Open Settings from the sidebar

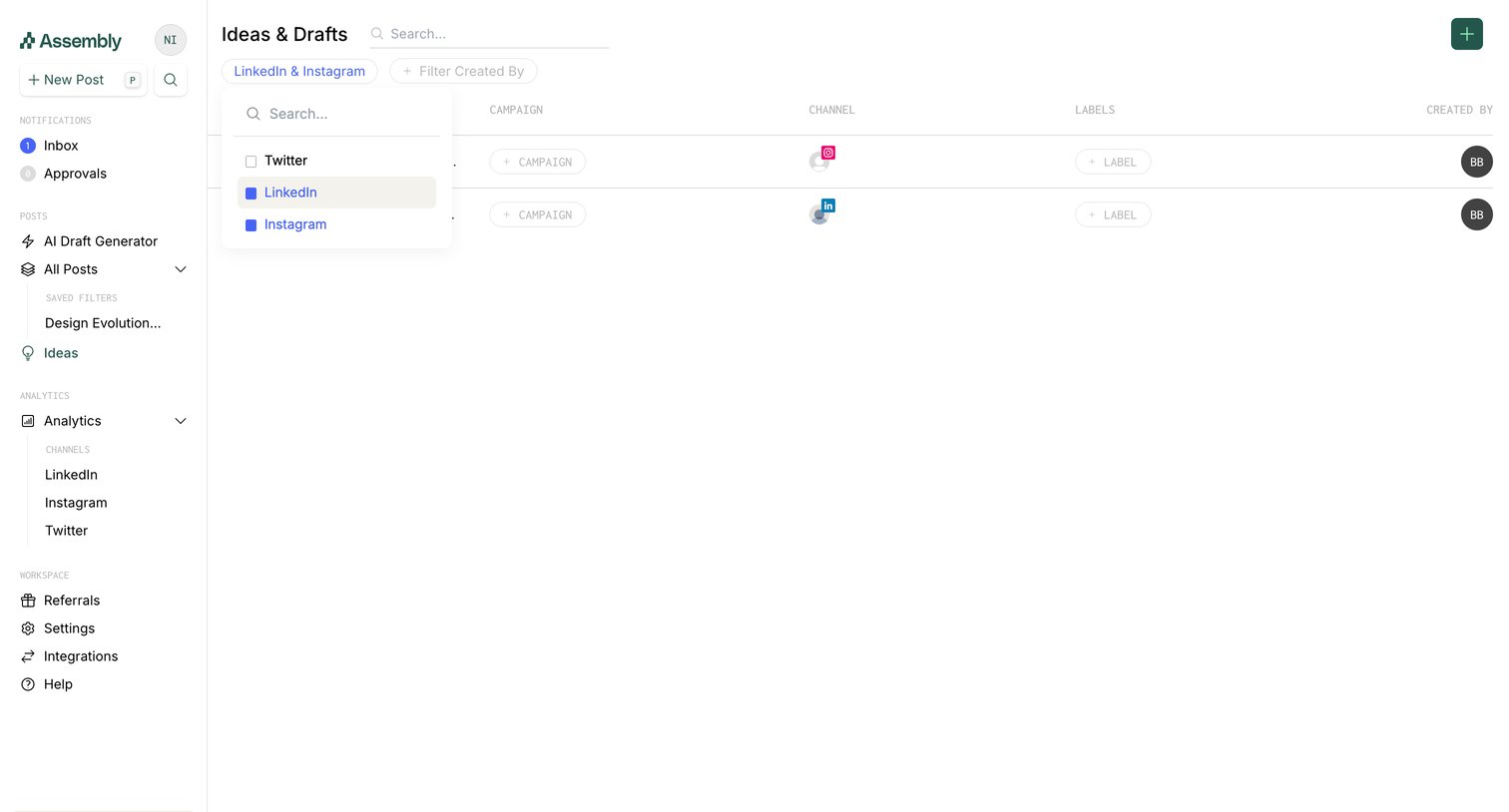(x=69, y=628)
